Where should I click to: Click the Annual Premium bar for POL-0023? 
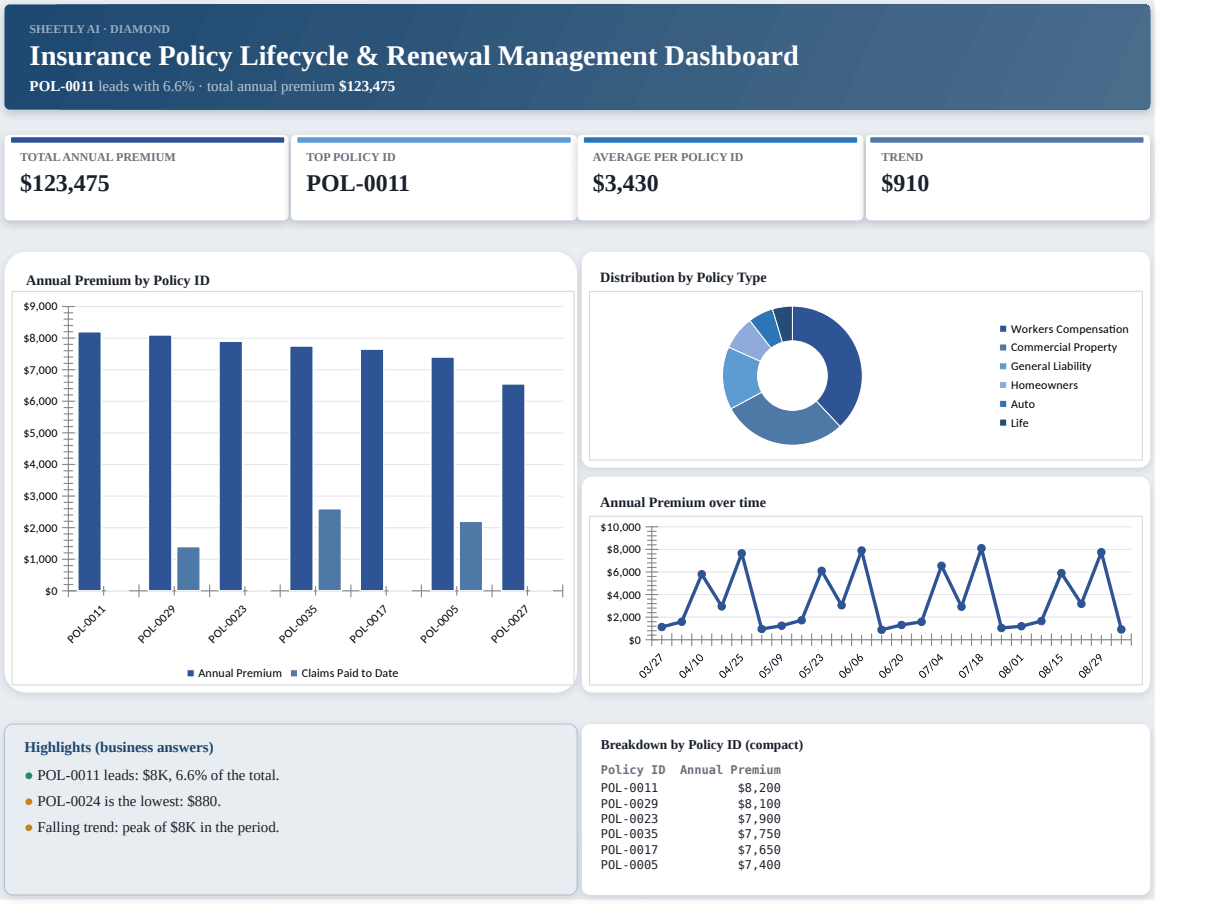(231, 466)
